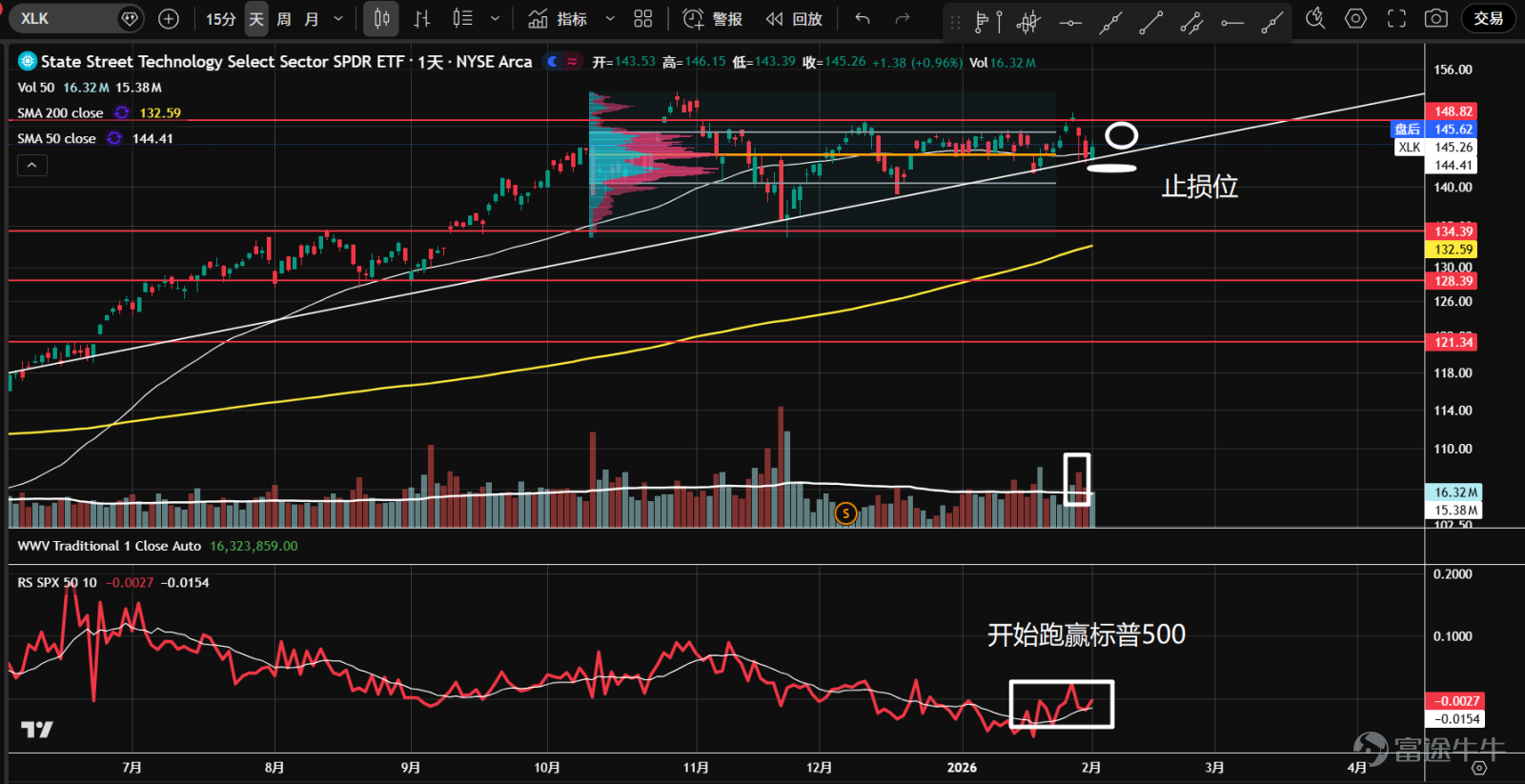This screenshot has height=784, width=1525.
Task: Redo the chart action
Action: point(903,19)
